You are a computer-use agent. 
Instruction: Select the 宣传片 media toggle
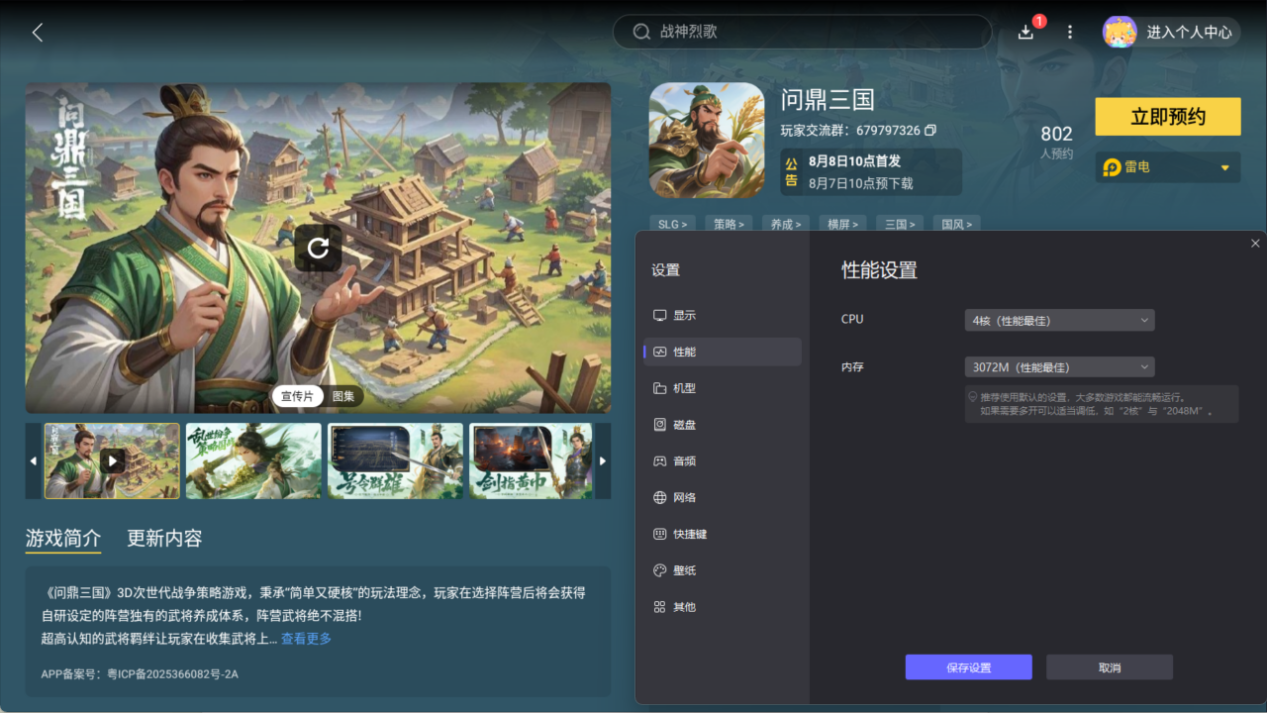(x=297, y=396)
